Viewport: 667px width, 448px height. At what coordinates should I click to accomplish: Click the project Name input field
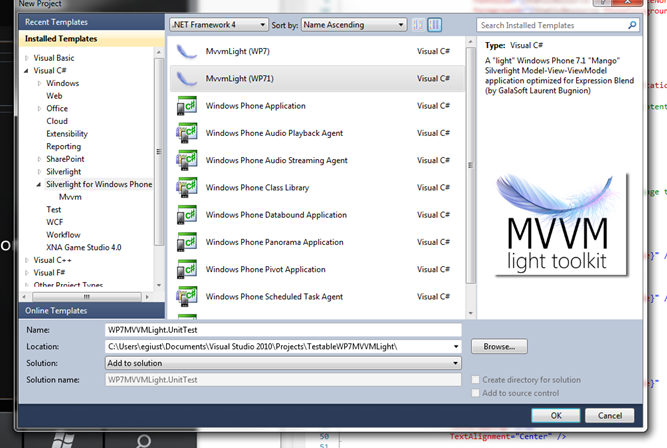(283, 330)
